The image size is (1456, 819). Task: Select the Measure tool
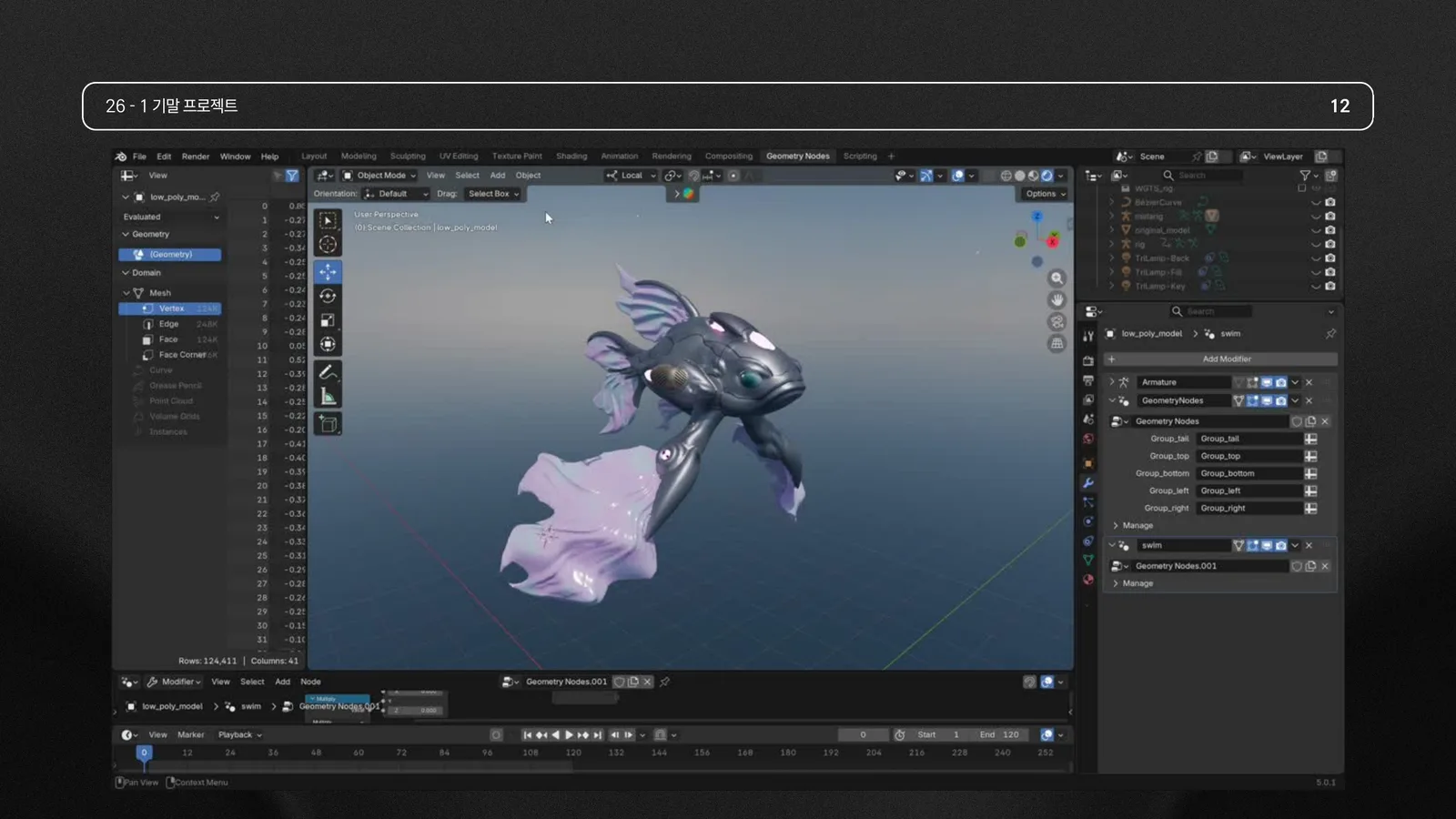(329, 396)
